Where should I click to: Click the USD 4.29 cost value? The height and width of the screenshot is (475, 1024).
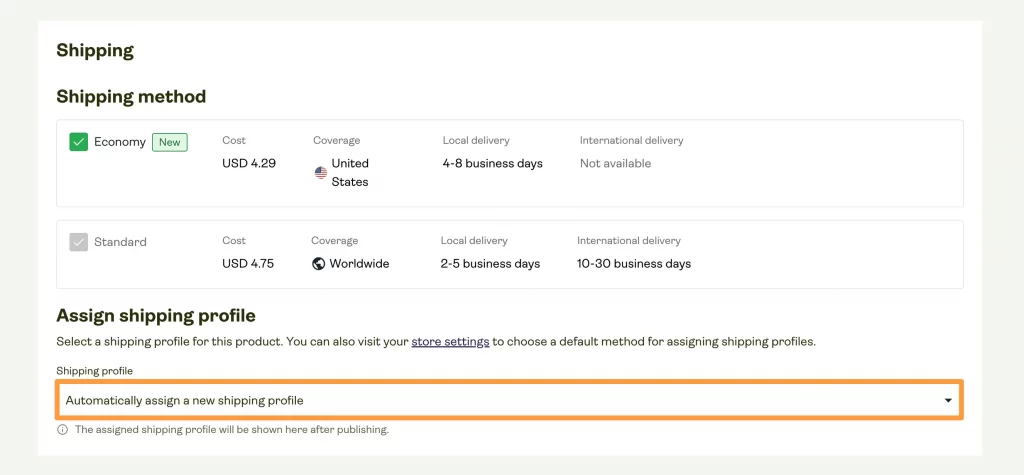(249, 163)
